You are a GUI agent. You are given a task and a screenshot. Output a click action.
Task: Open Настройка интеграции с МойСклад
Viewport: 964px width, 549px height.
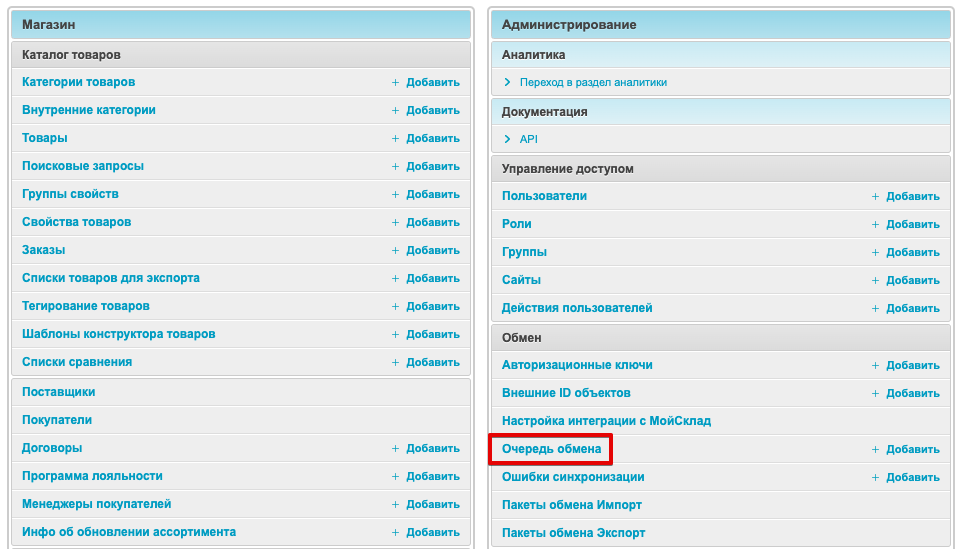(606, 421)
